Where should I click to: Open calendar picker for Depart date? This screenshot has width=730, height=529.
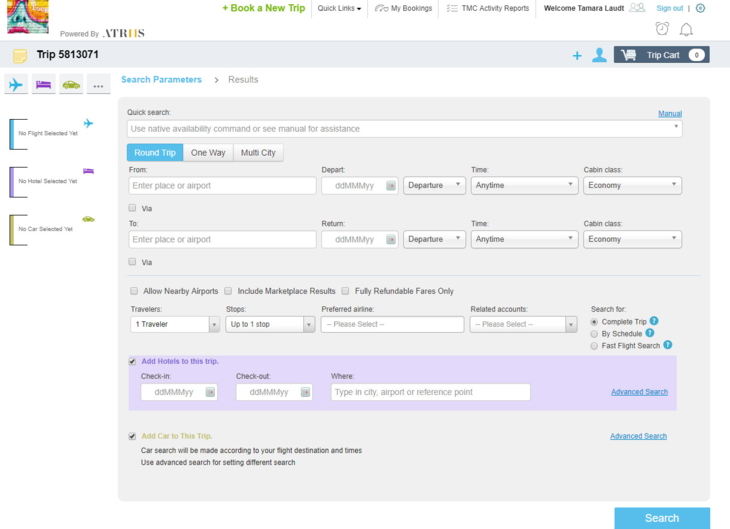pos(390,185)
